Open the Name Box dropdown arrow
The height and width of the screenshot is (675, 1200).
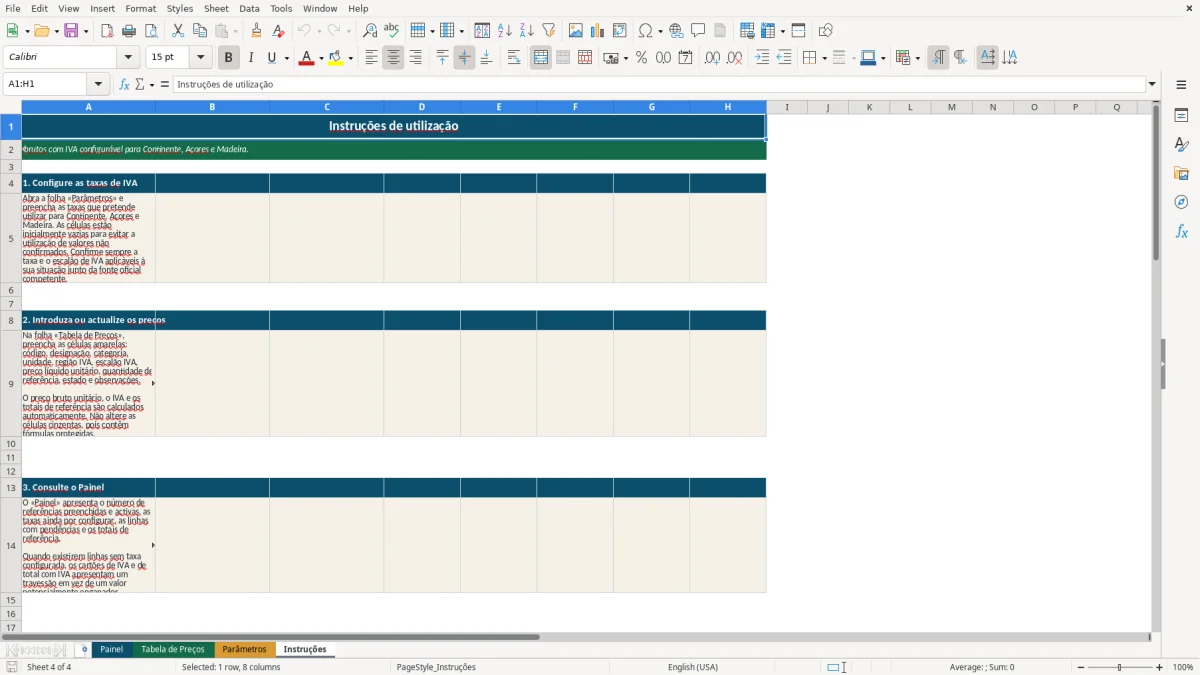[x=98, y=84]
